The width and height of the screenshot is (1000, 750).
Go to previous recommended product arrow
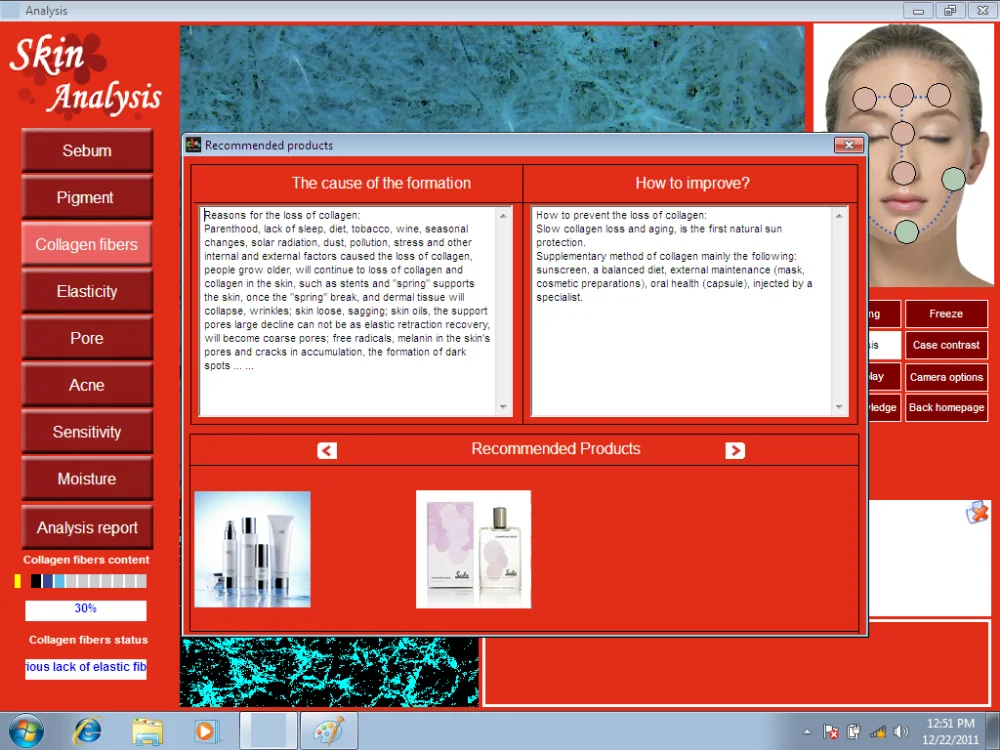[327, 451]
